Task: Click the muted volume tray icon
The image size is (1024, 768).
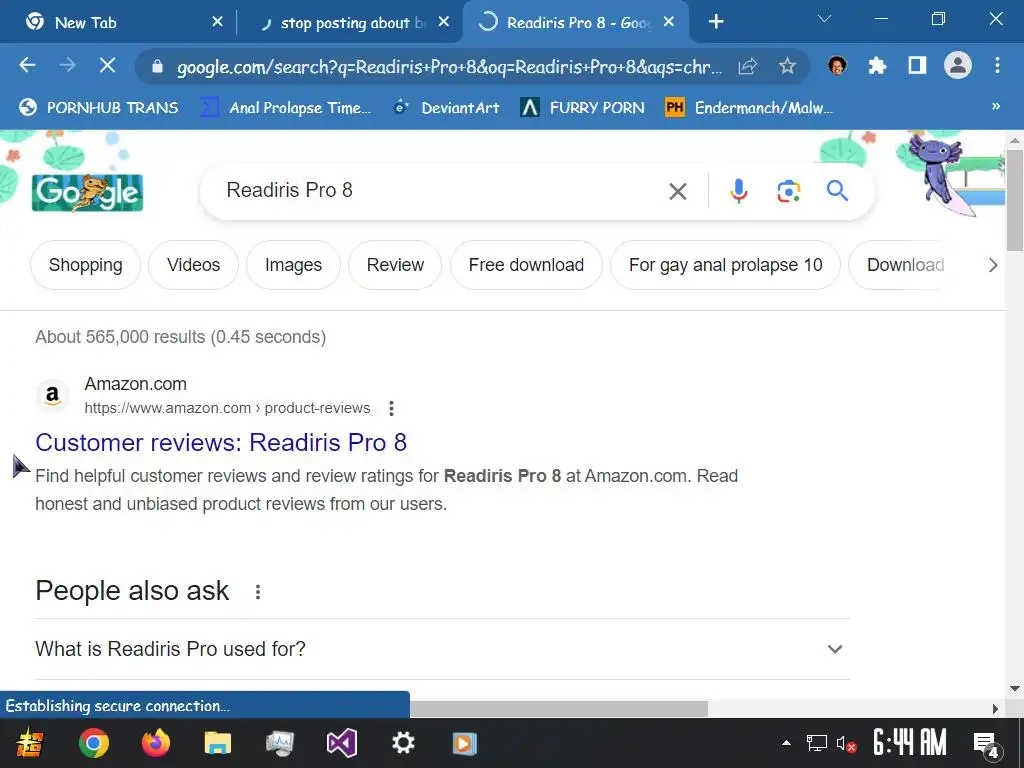Action: [x=846, y=744]
